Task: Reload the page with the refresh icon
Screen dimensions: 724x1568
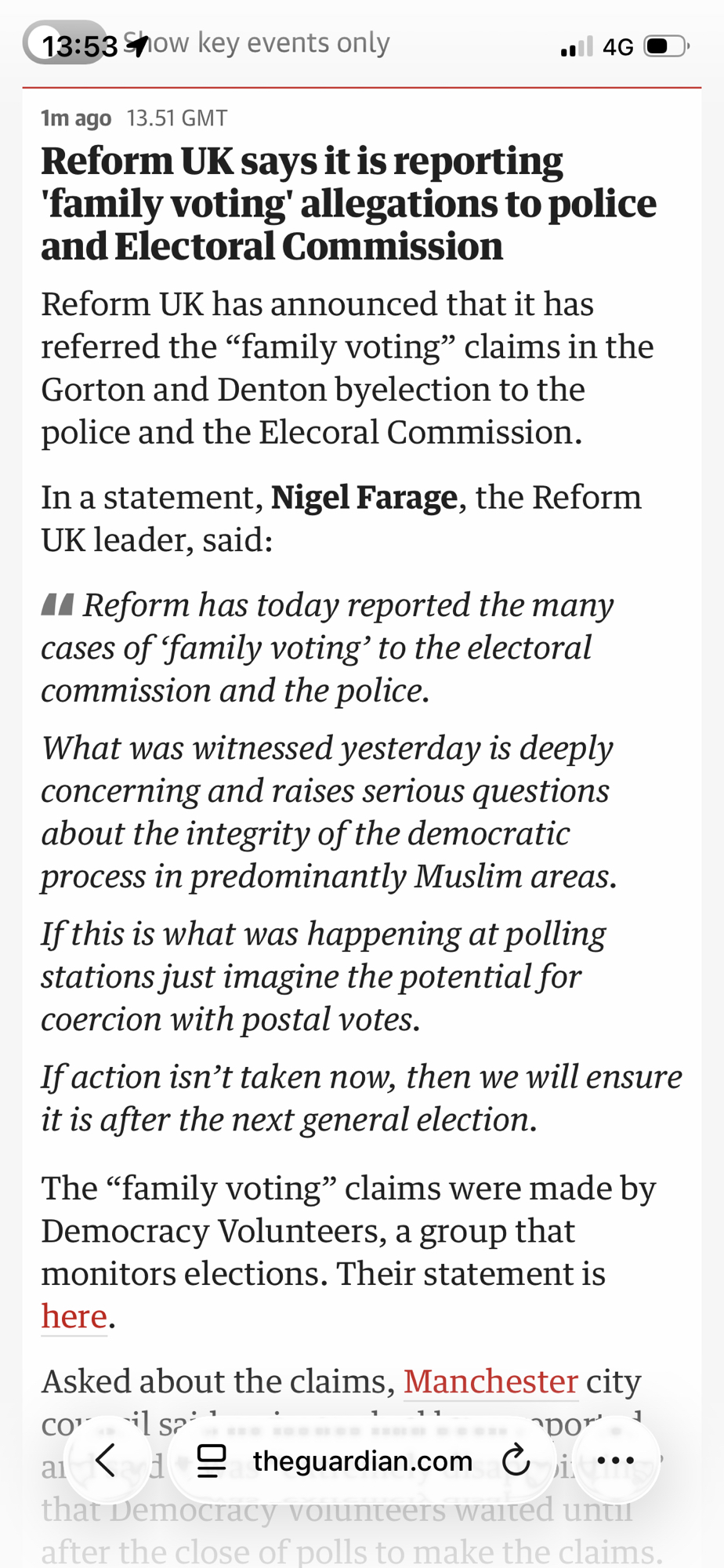Action: [x=516, y=1461]
